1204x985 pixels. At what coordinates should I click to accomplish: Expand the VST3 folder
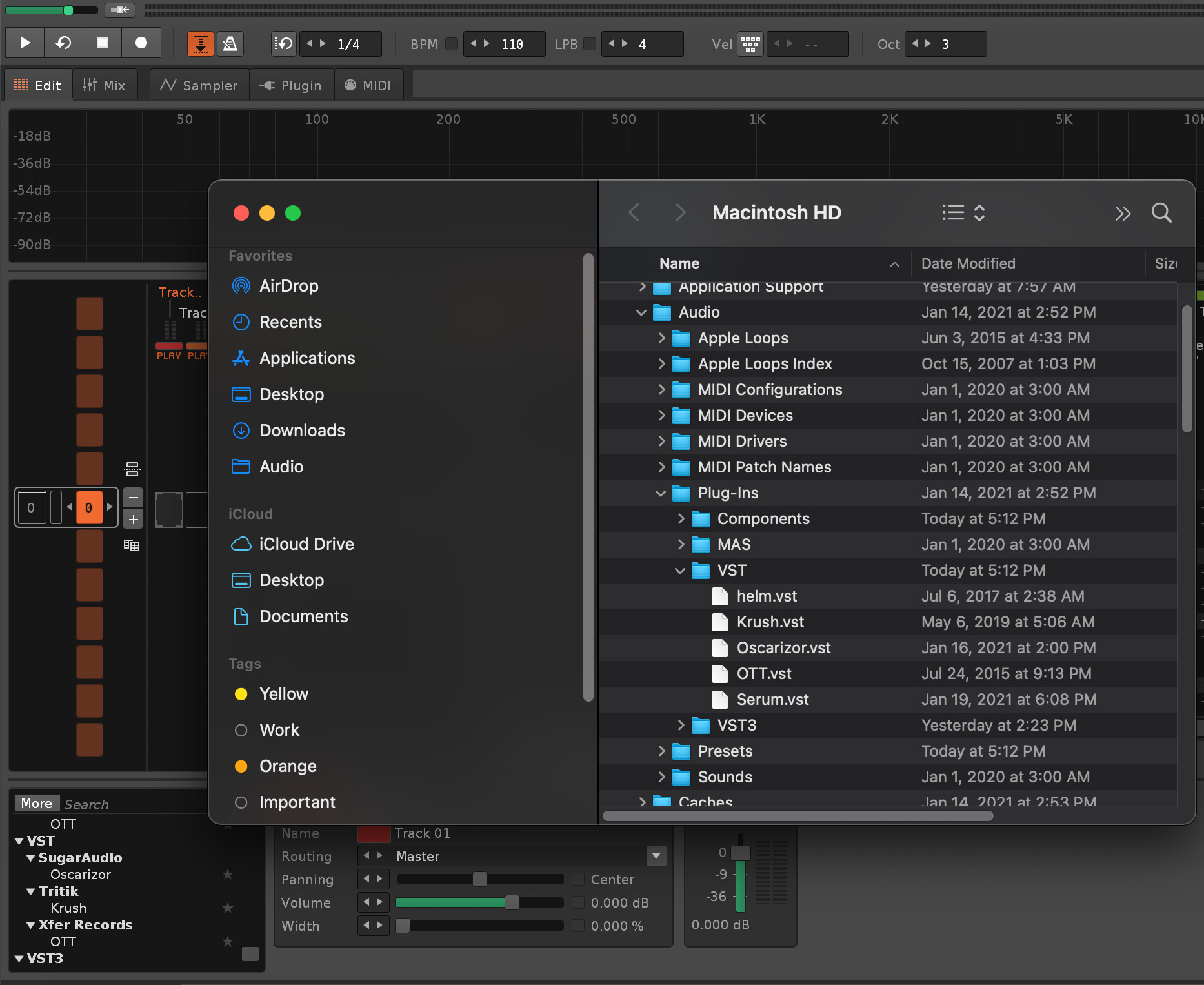tap(681, 726)
